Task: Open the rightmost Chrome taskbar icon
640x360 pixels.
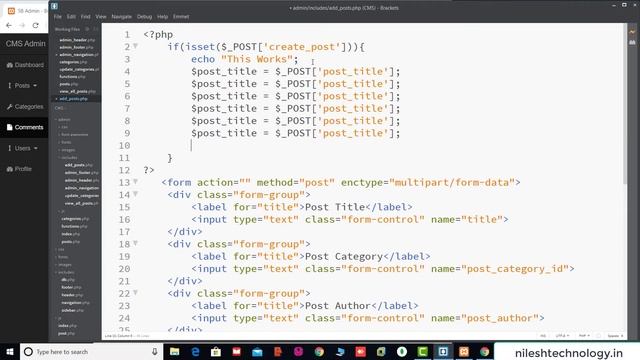Action: point(484,351)
